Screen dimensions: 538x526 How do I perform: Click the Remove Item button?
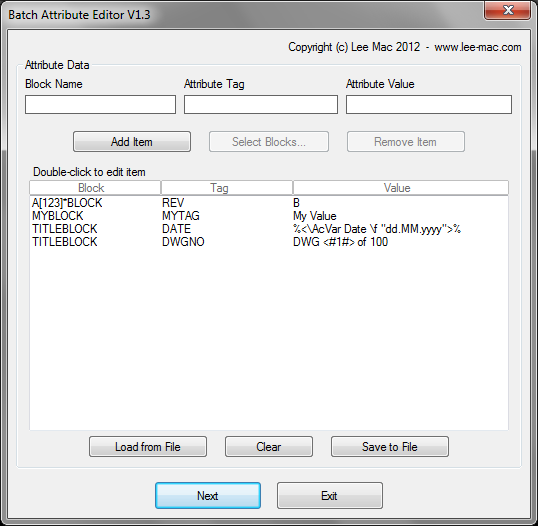(406, 141)
